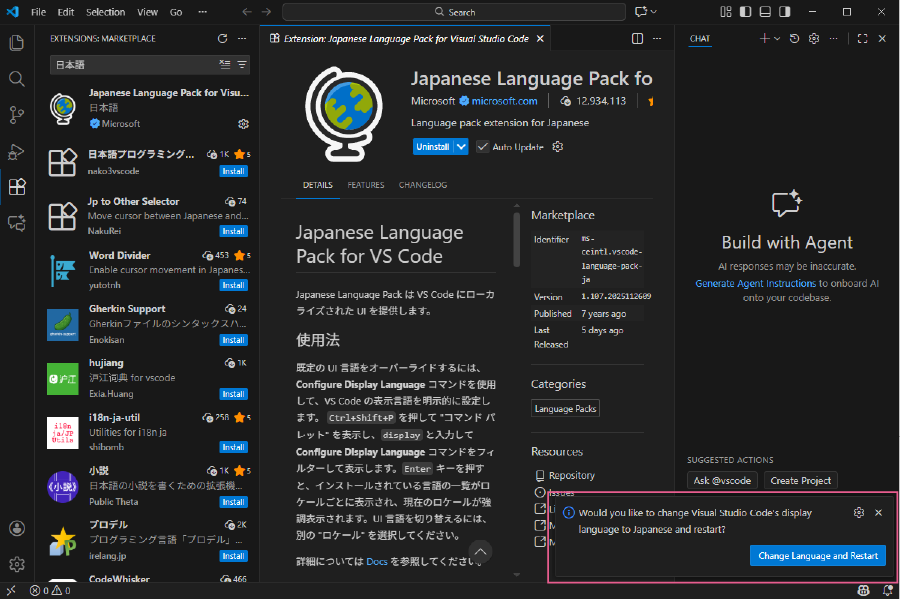Open the filter extensions icon
The height and width of the screenshot is (600, 900).
pyautogui.click(x=242, y=64)
